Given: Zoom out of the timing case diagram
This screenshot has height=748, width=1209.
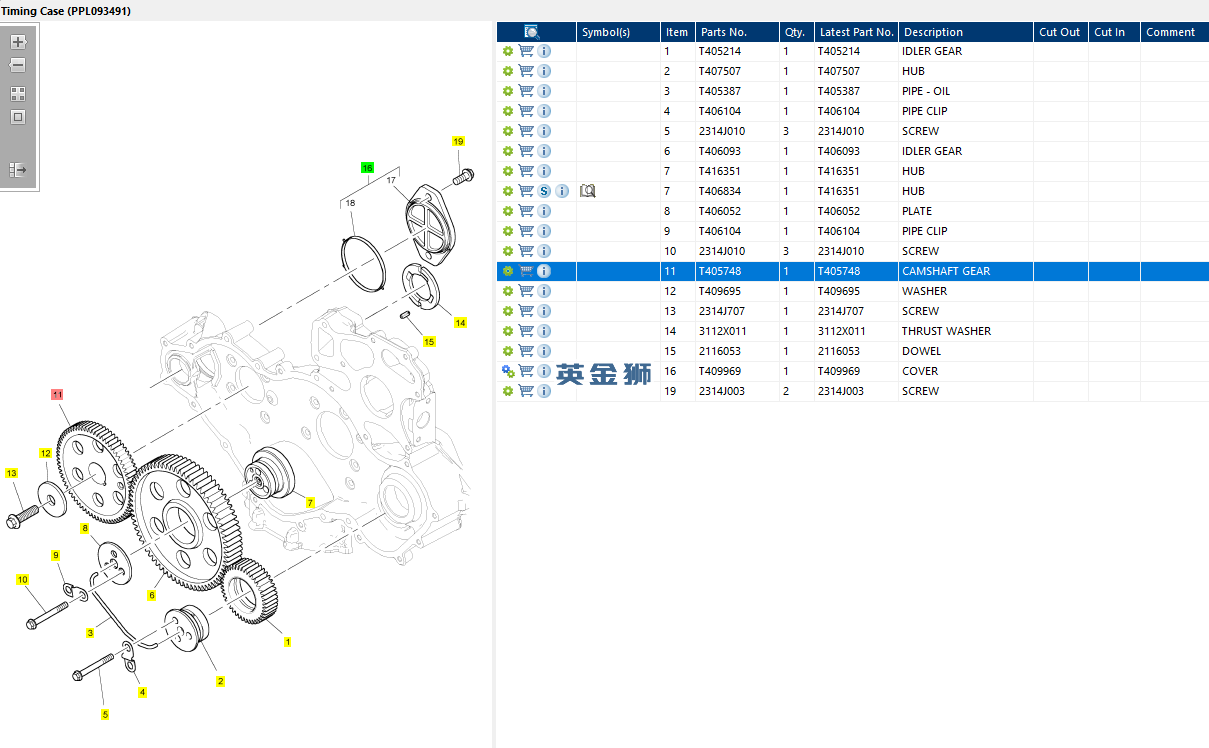Looking at the screenshot, I should pos(18,65).
